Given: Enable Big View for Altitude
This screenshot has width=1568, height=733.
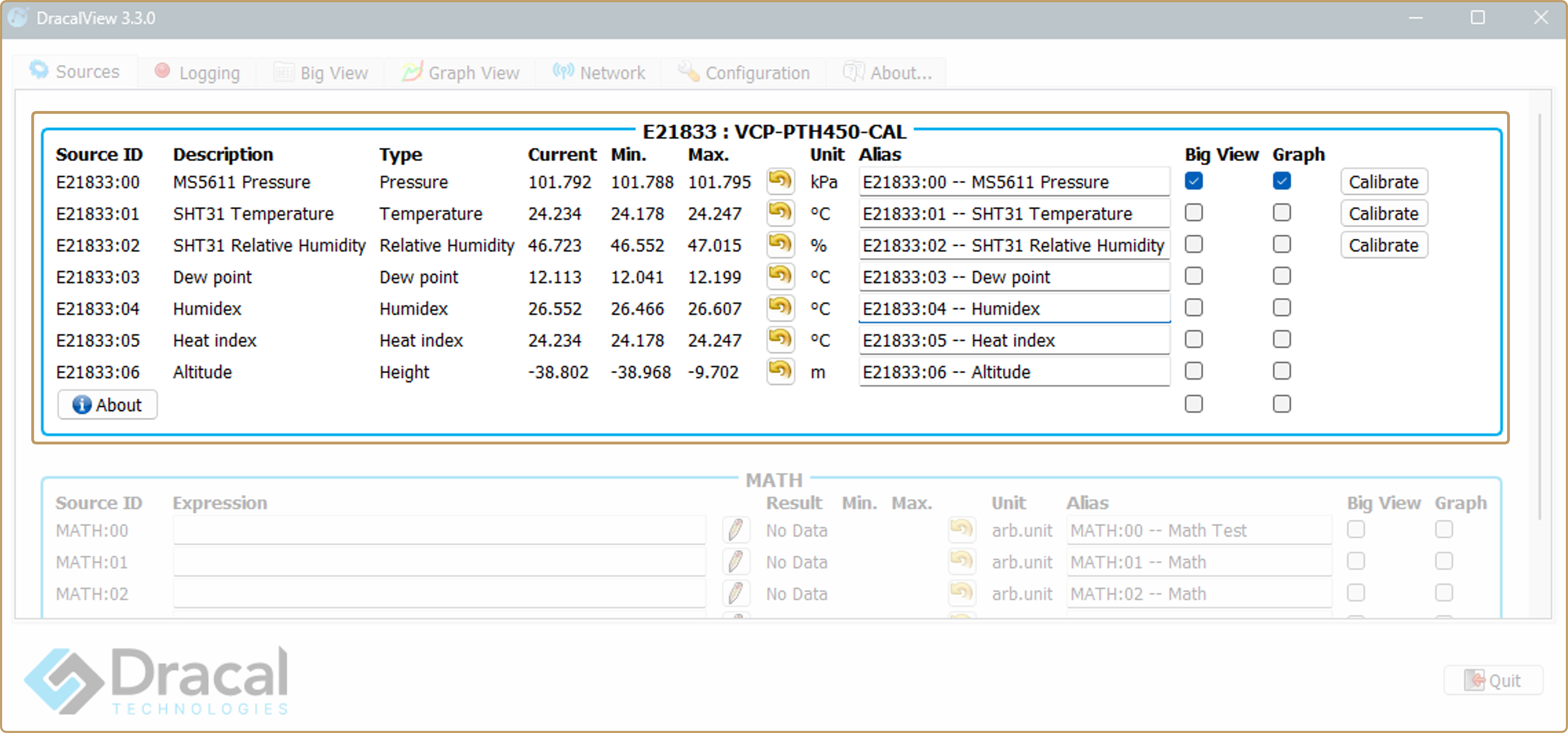Looking at the screenshot, I should click(x=1194, y=371).
